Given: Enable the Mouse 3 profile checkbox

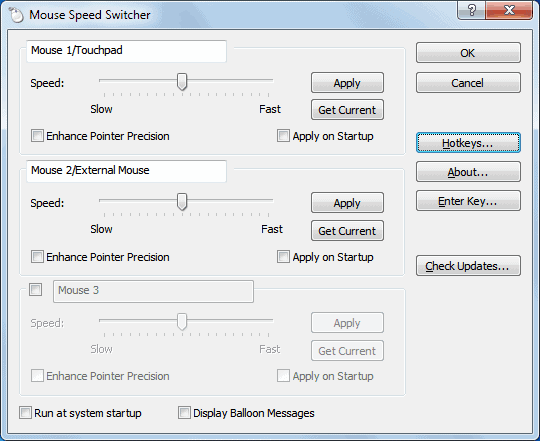Looking at the screenshot, I should [35, 290].
